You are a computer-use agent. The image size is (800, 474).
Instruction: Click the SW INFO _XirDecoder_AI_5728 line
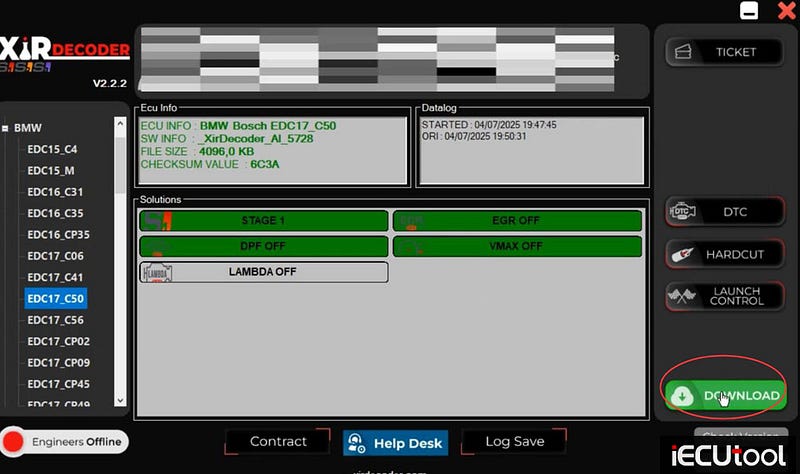(x=227, y=138)
